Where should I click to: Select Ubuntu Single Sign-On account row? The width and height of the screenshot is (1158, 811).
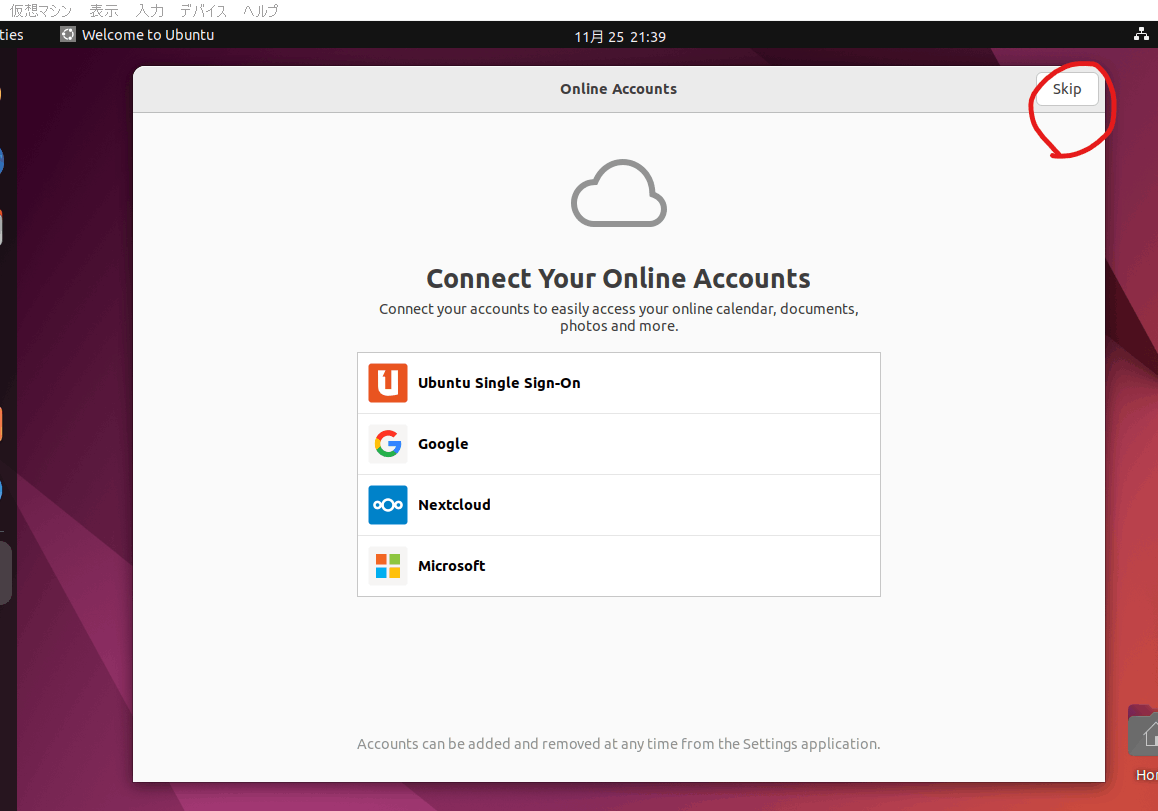click(619, 383)
